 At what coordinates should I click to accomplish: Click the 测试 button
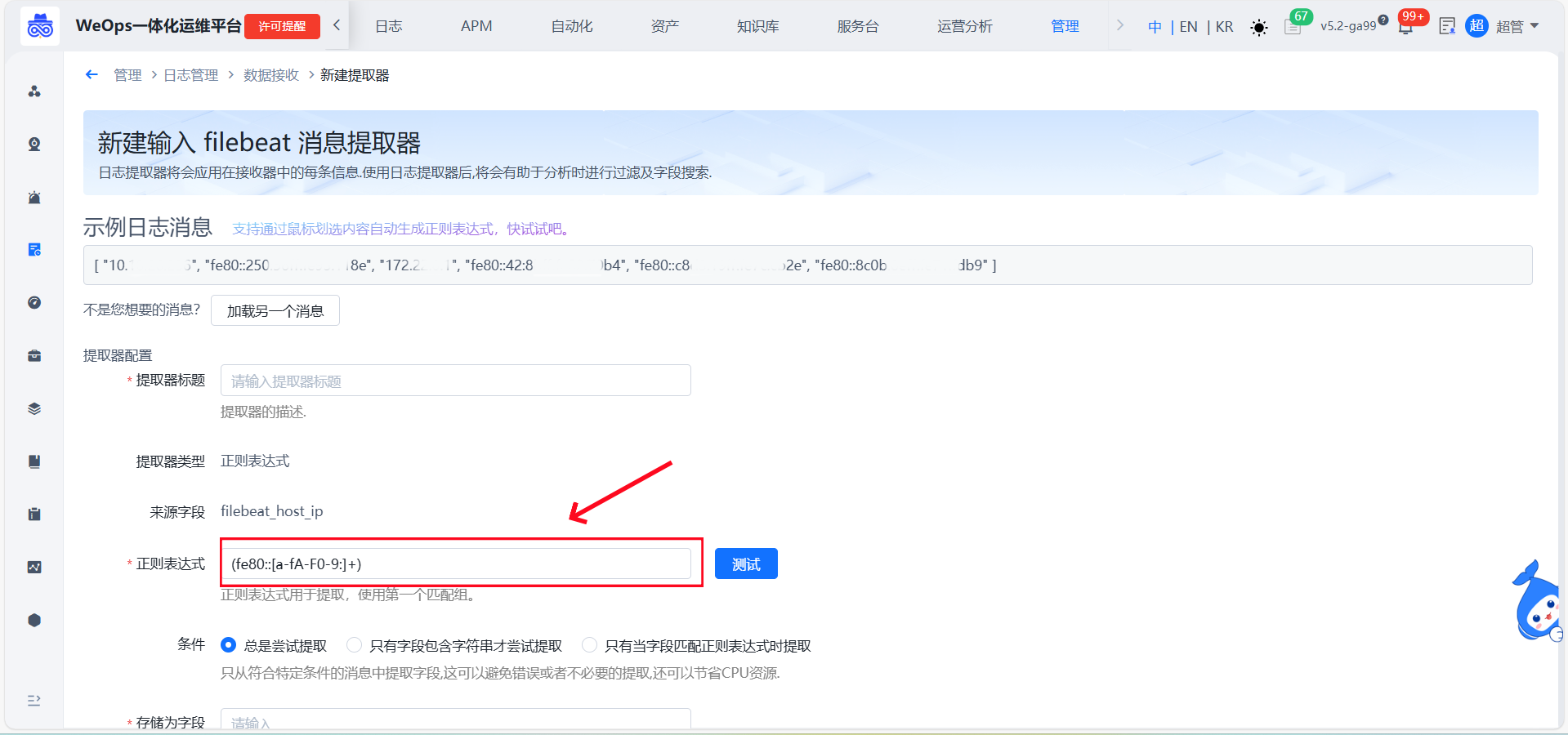click(746, 564)
